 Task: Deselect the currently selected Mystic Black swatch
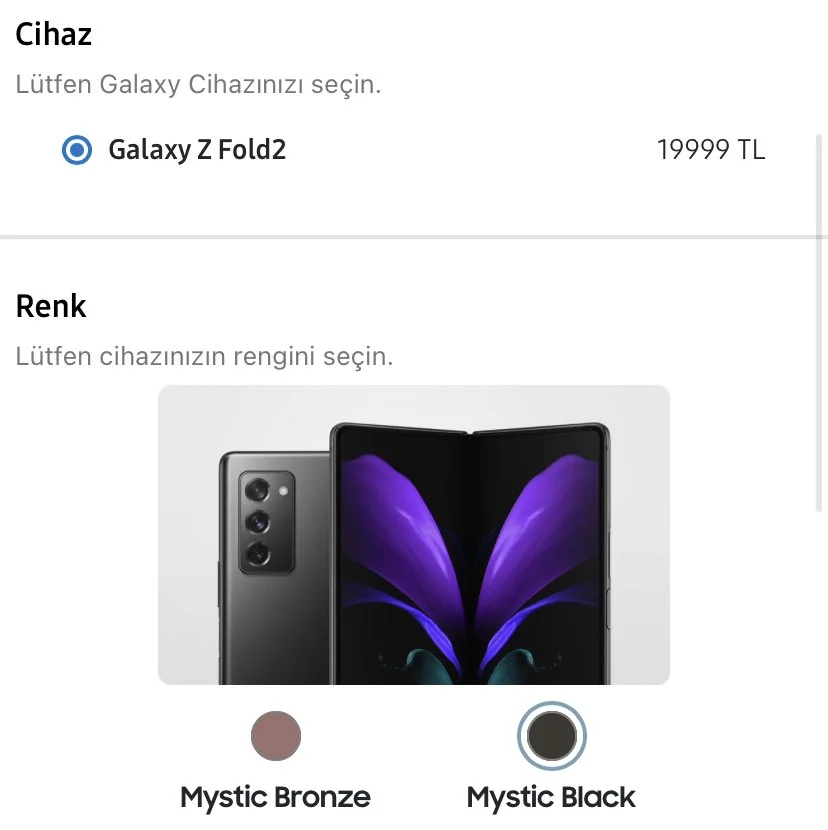(551, 736)
